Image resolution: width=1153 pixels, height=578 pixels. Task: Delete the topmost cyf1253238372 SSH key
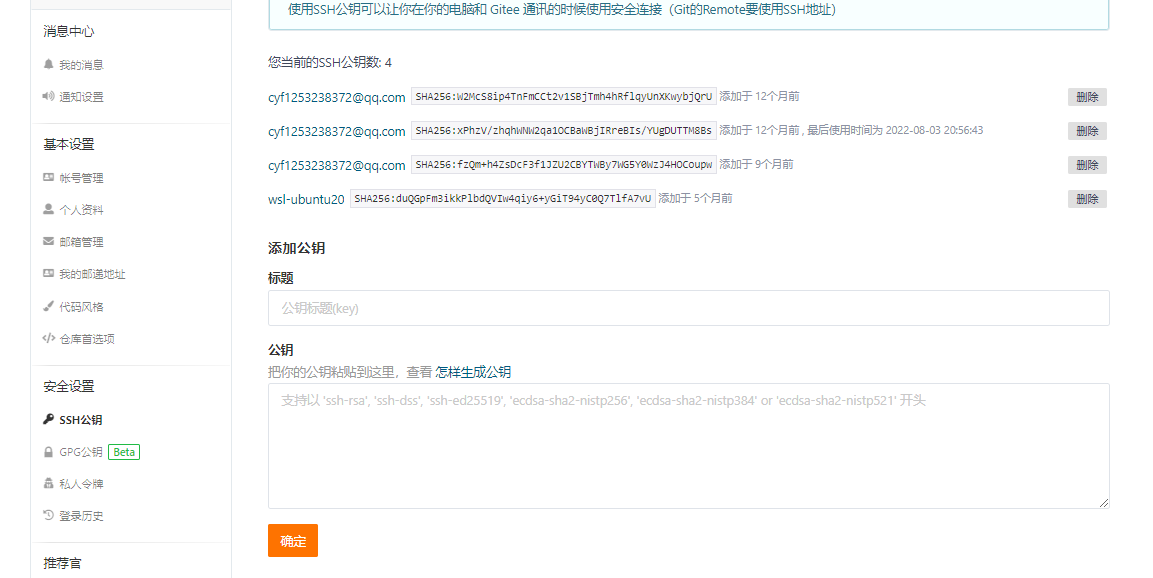pyautogui.click(x=1087, y=97)
